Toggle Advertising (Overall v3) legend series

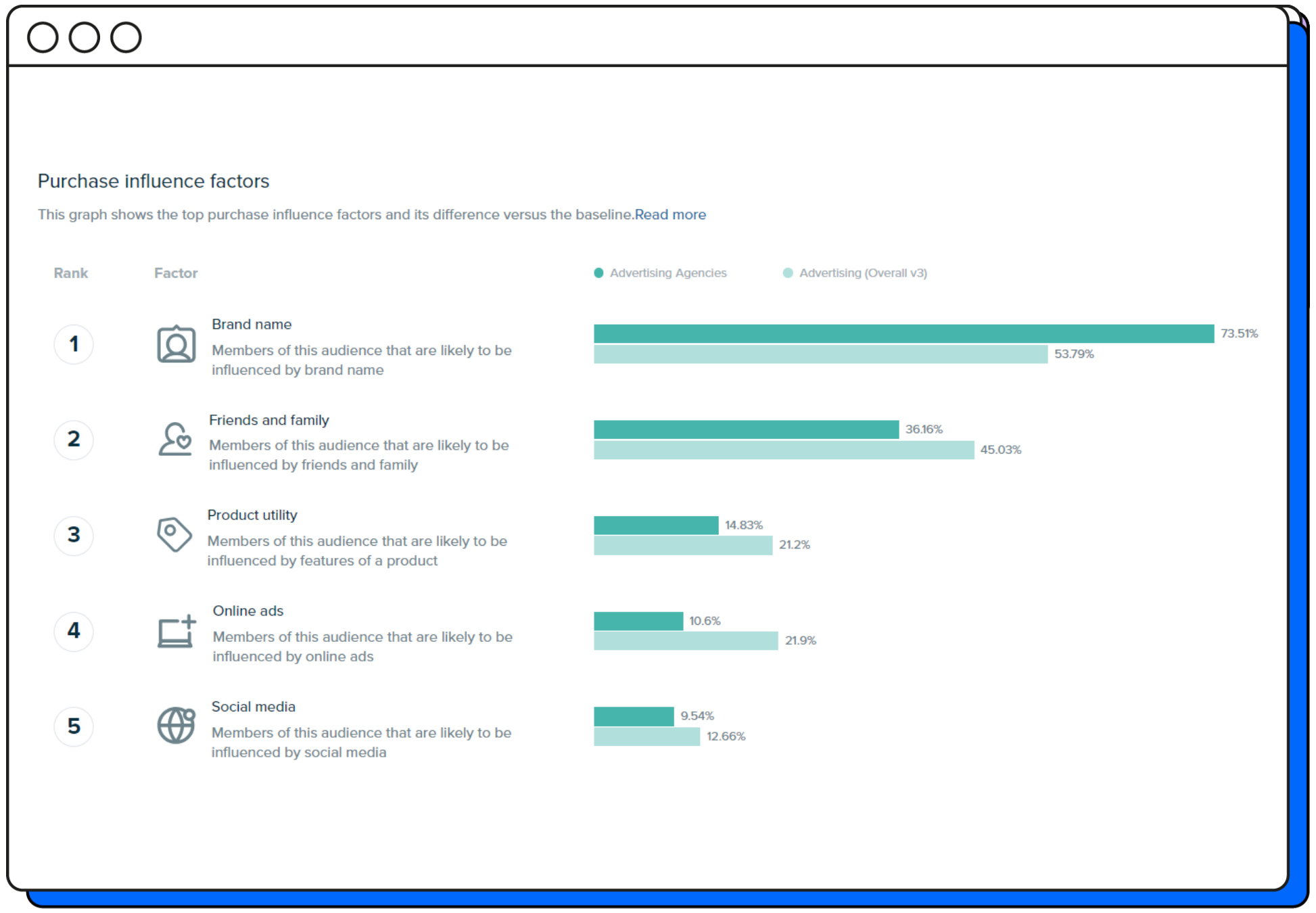coord(862,273)
